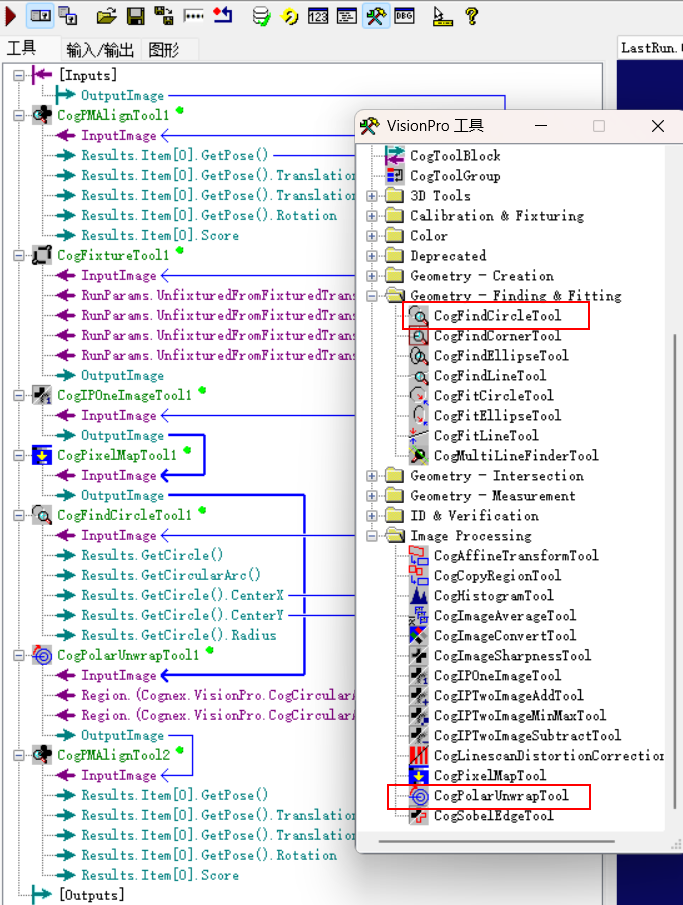Collapse CogFindCircleTool1 node

[19, 515]
